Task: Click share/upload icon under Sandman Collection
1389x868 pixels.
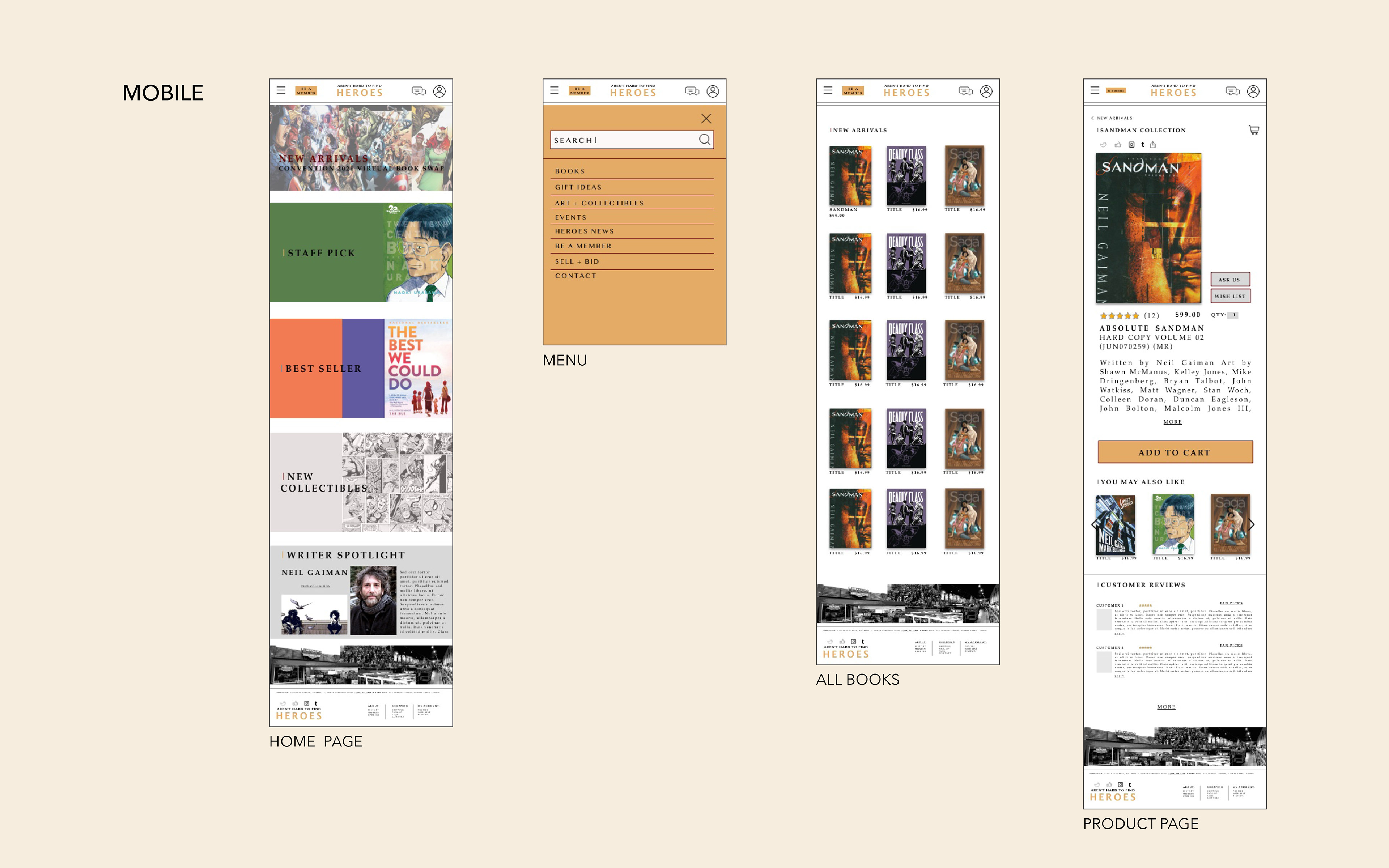Action: coord(1152,145)
